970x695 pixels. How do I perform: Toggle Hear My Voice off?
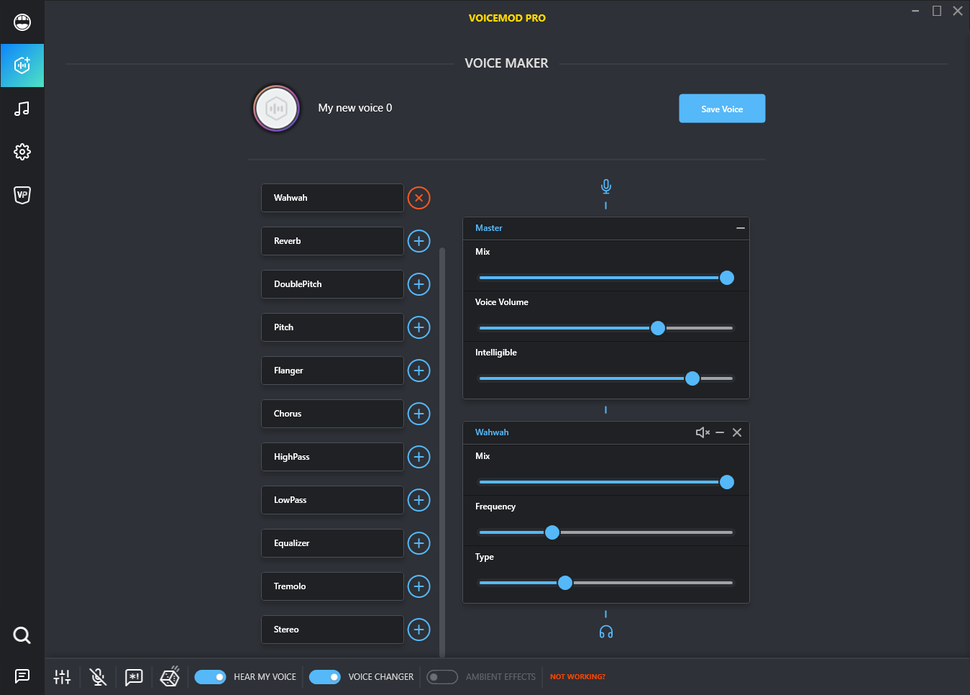coord(210,677)
